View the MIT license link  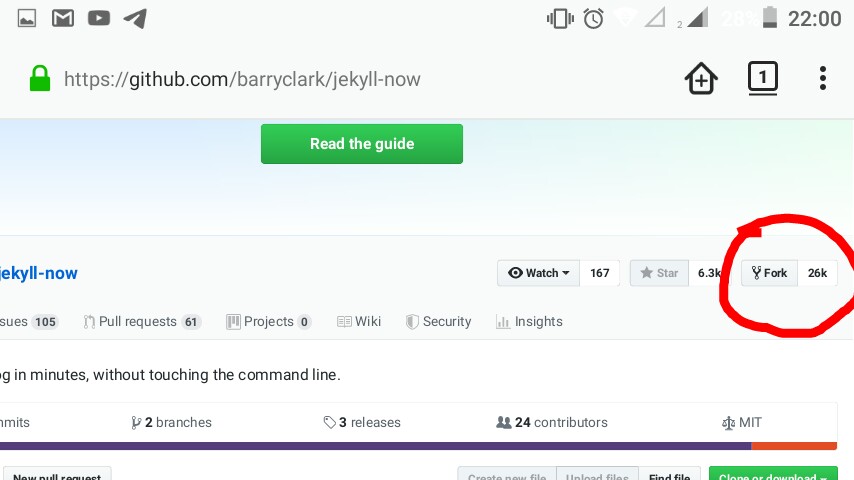(742, 422)
